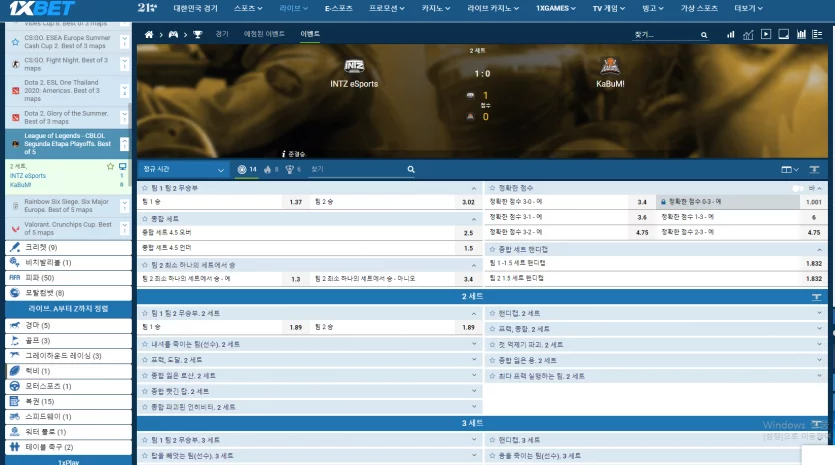Click the screen layout icon in header
The image size is (835, 465).
[784, 34]
